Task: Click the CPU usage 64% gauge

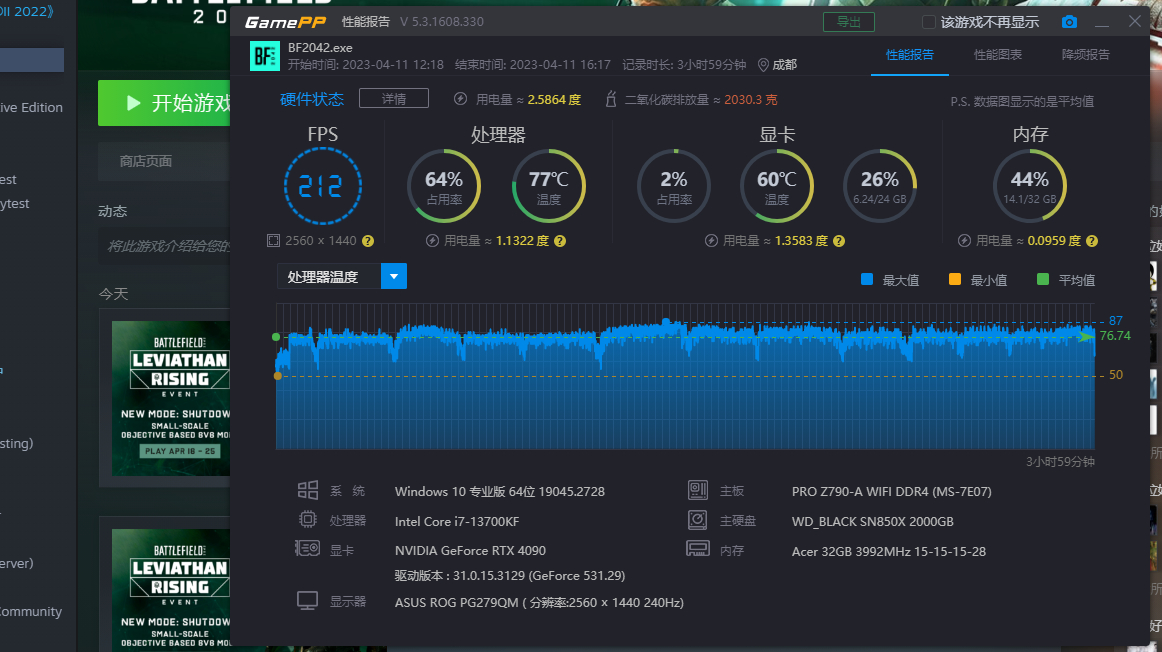Action: click(x=444, y=186)
